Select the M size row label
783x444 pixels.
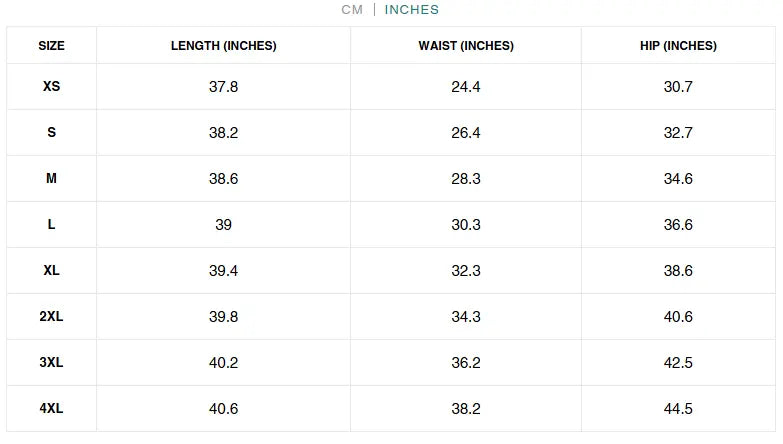52,179
